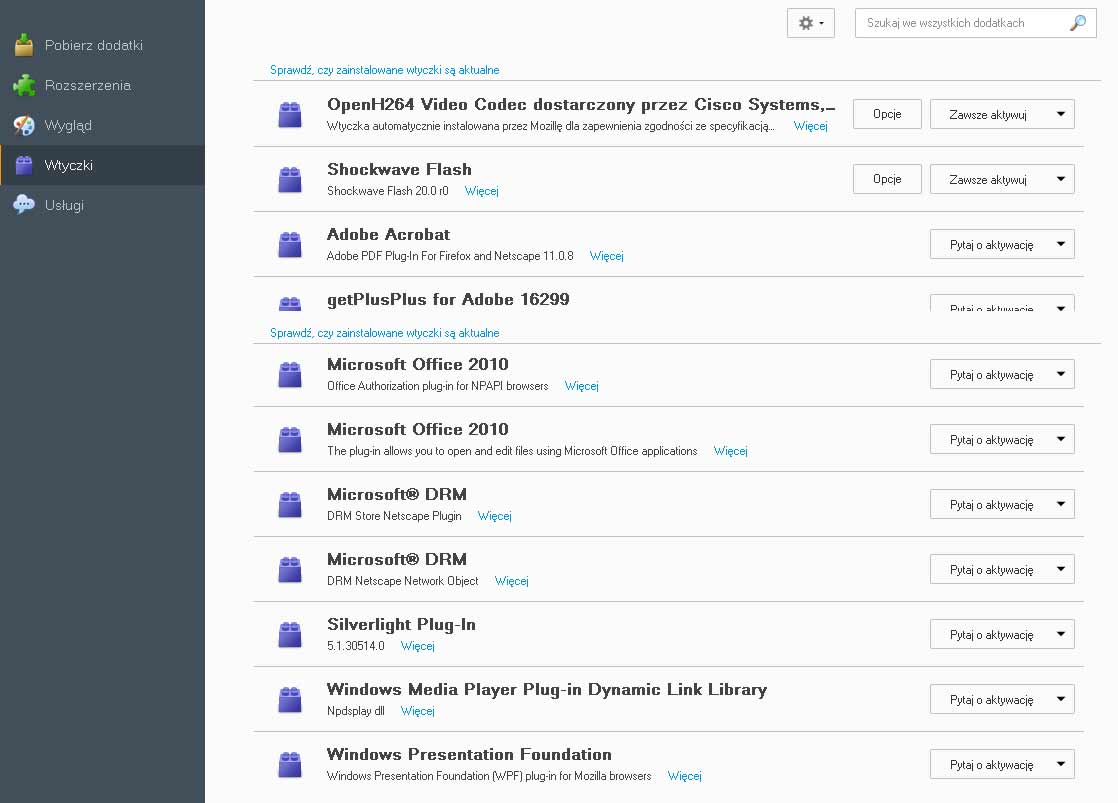Viewport: 1118px width, 803px height.
Task: Switch to the Rozszerzenia section
Action: (x=102, y=85)
